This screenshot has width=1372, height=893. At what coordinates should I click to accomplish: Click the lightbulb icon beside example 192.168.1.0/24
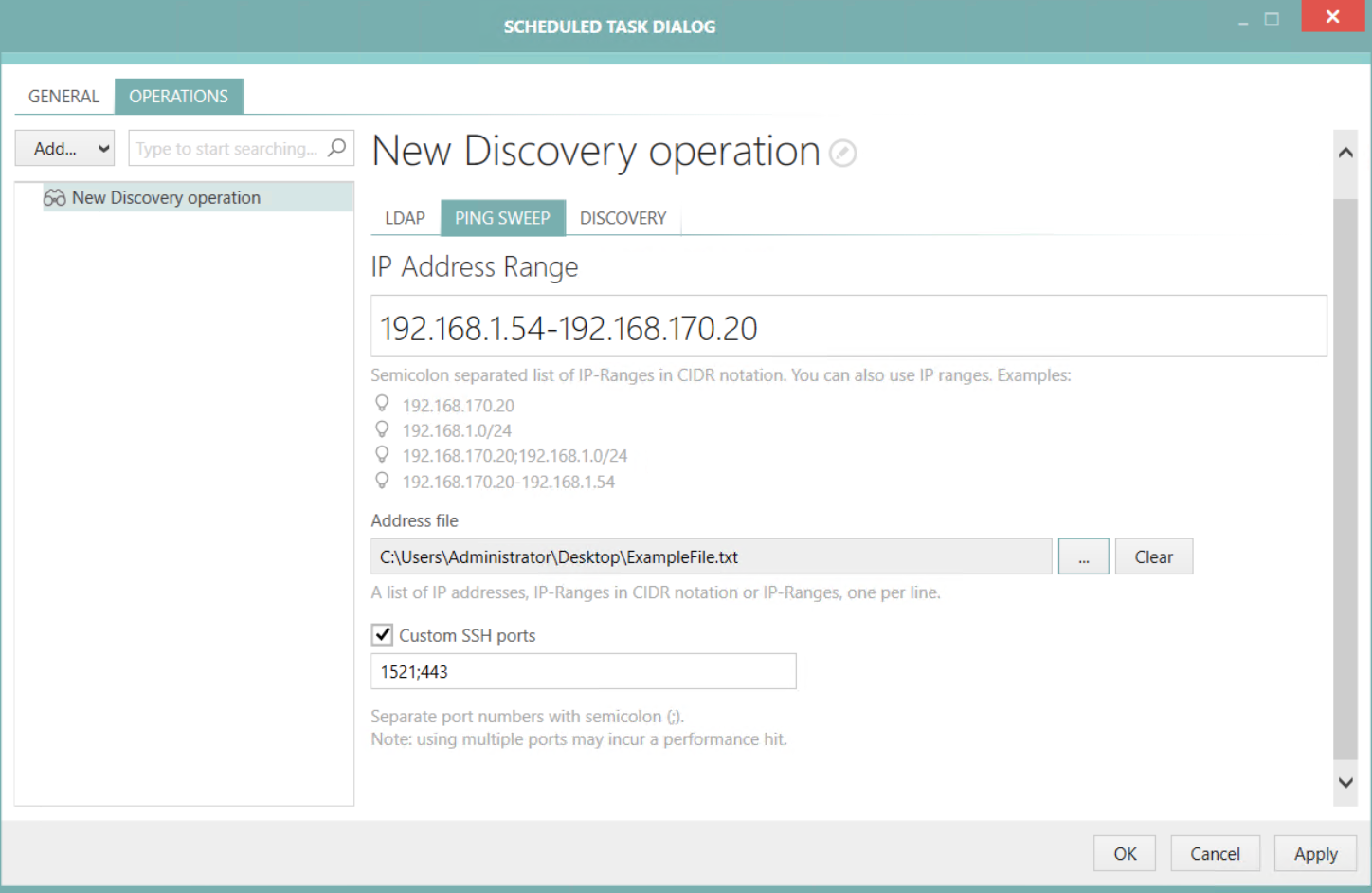click(x=382, y=428)
